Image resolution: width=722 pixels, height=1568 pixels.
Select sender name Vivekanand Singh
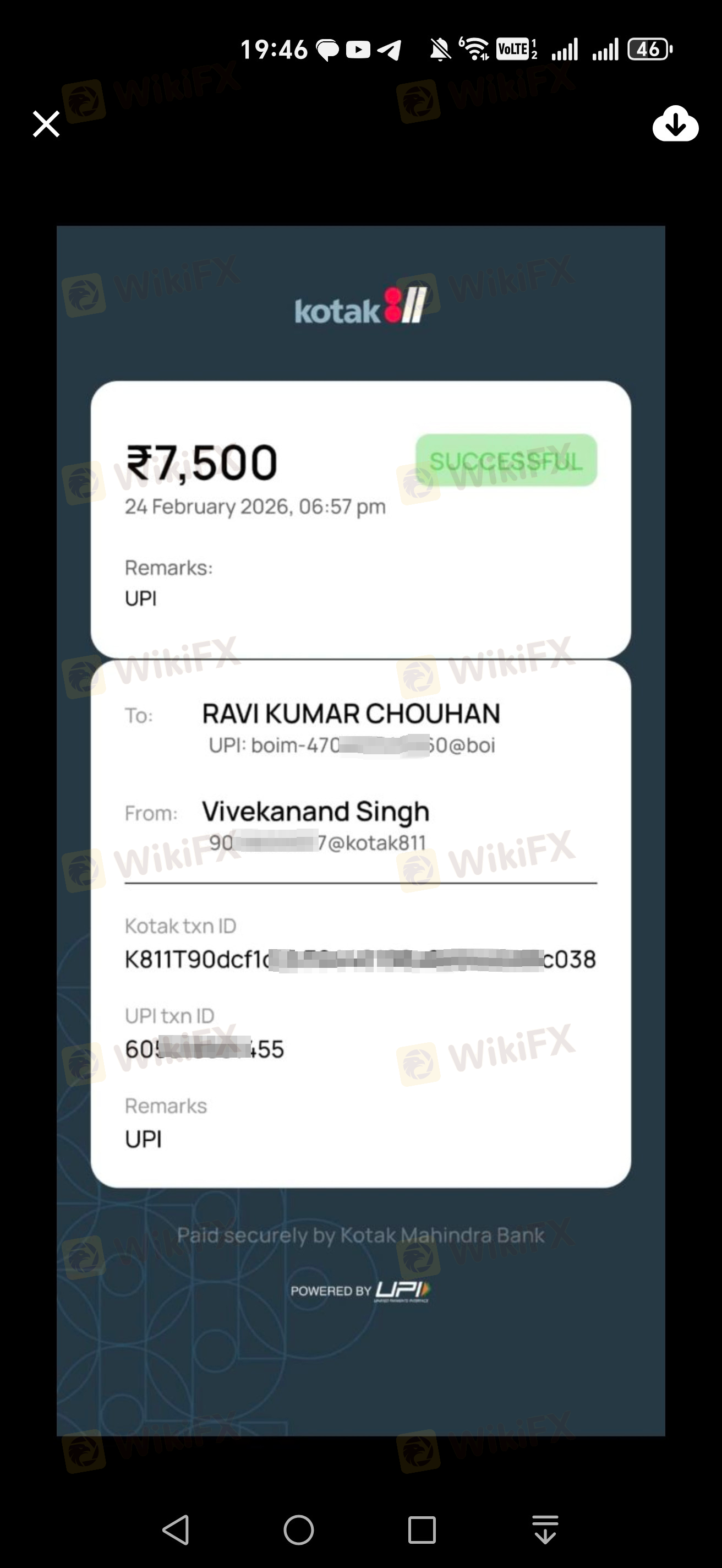pos(316,812)
